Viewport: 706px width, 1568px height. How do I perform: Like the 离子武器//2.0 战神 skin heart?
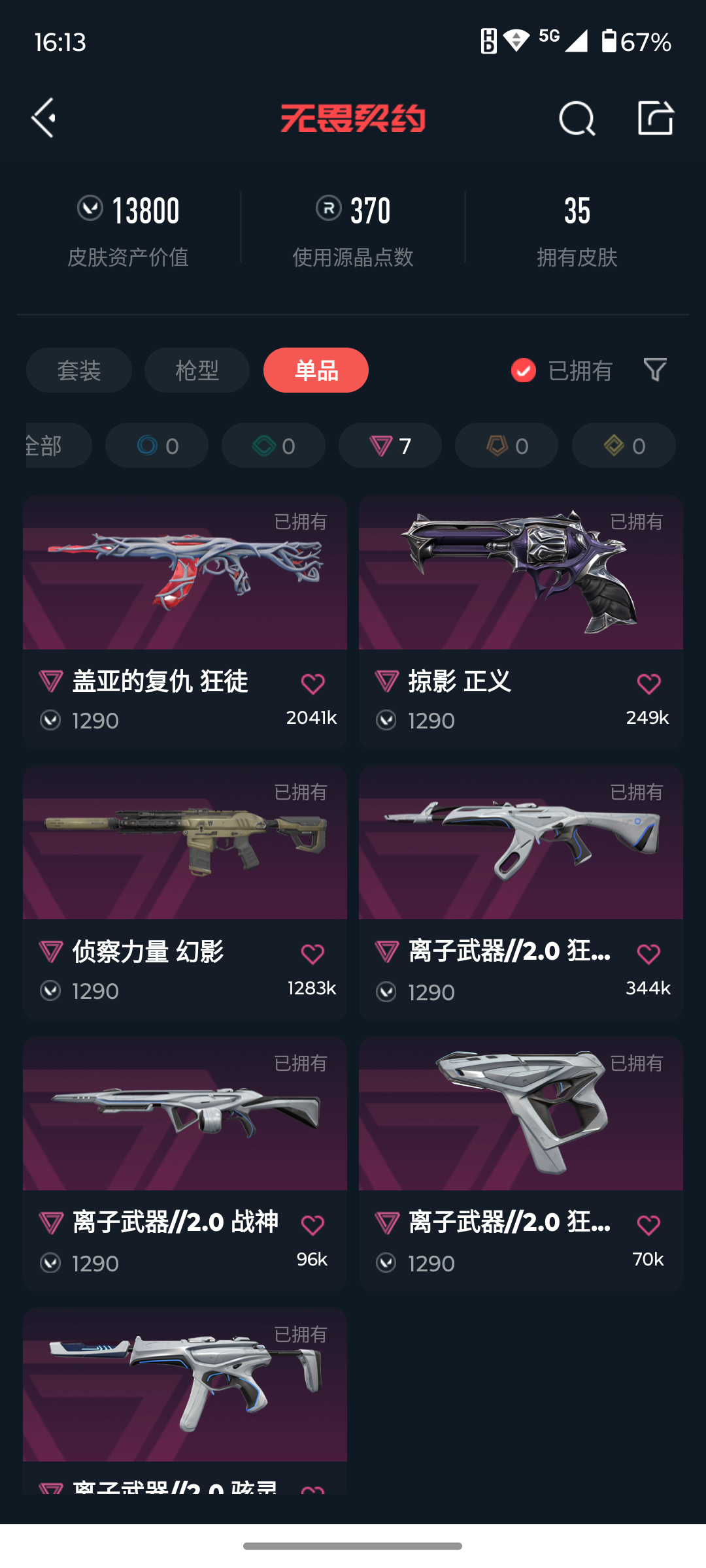tap(312, 1225)
